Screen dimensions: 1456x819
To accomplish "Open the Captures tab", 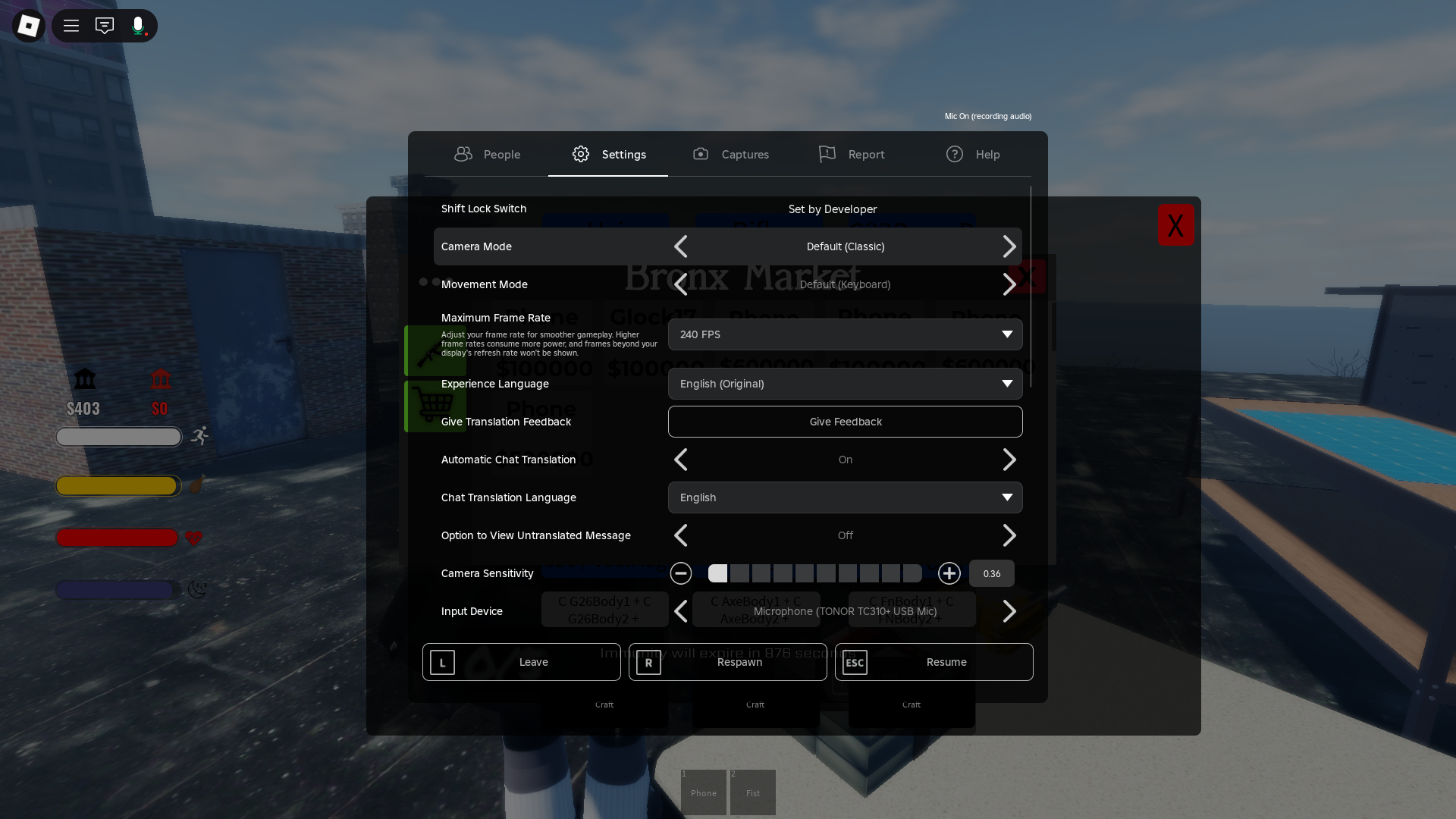I will pos(730,154).
